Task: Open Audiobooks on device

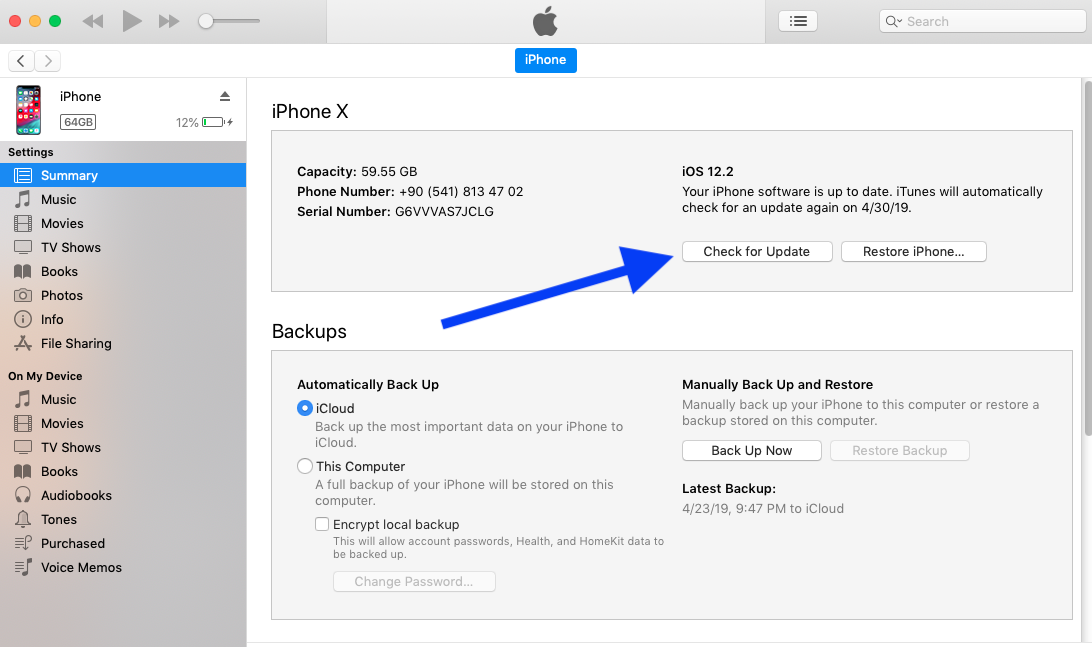Action: pyautogui.click(x=123, y=495)
